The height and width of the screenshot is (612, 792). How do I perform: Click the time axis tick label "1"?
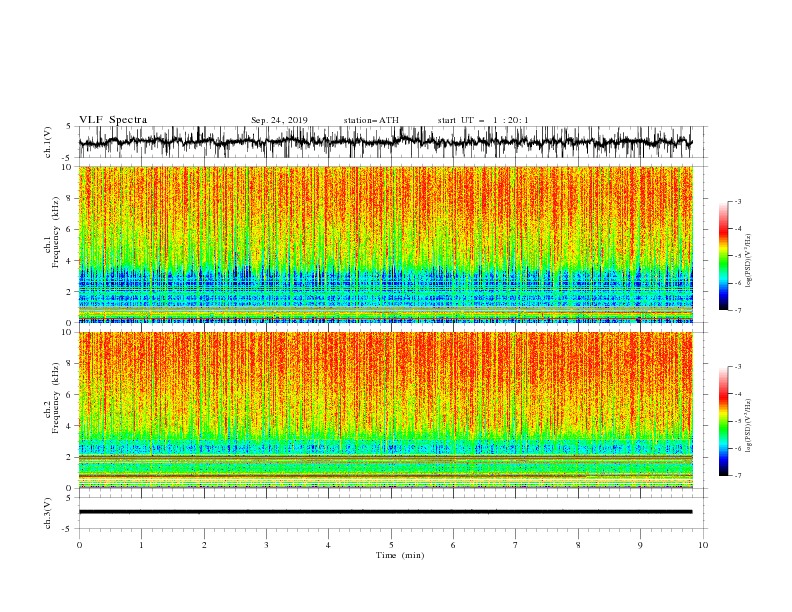pyautogui.click(x=141, y=545)
